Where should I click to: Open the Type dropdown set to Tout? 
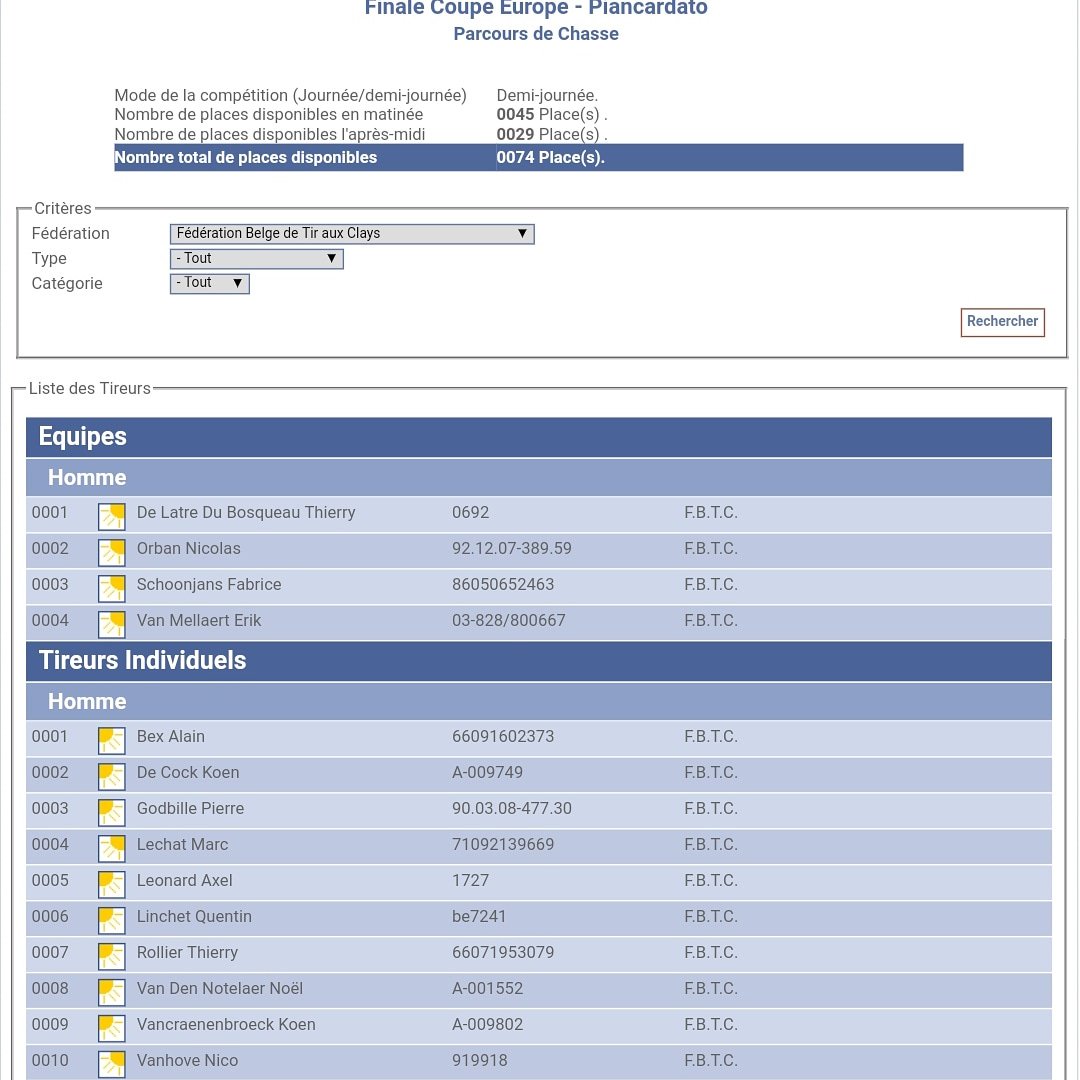256,258
